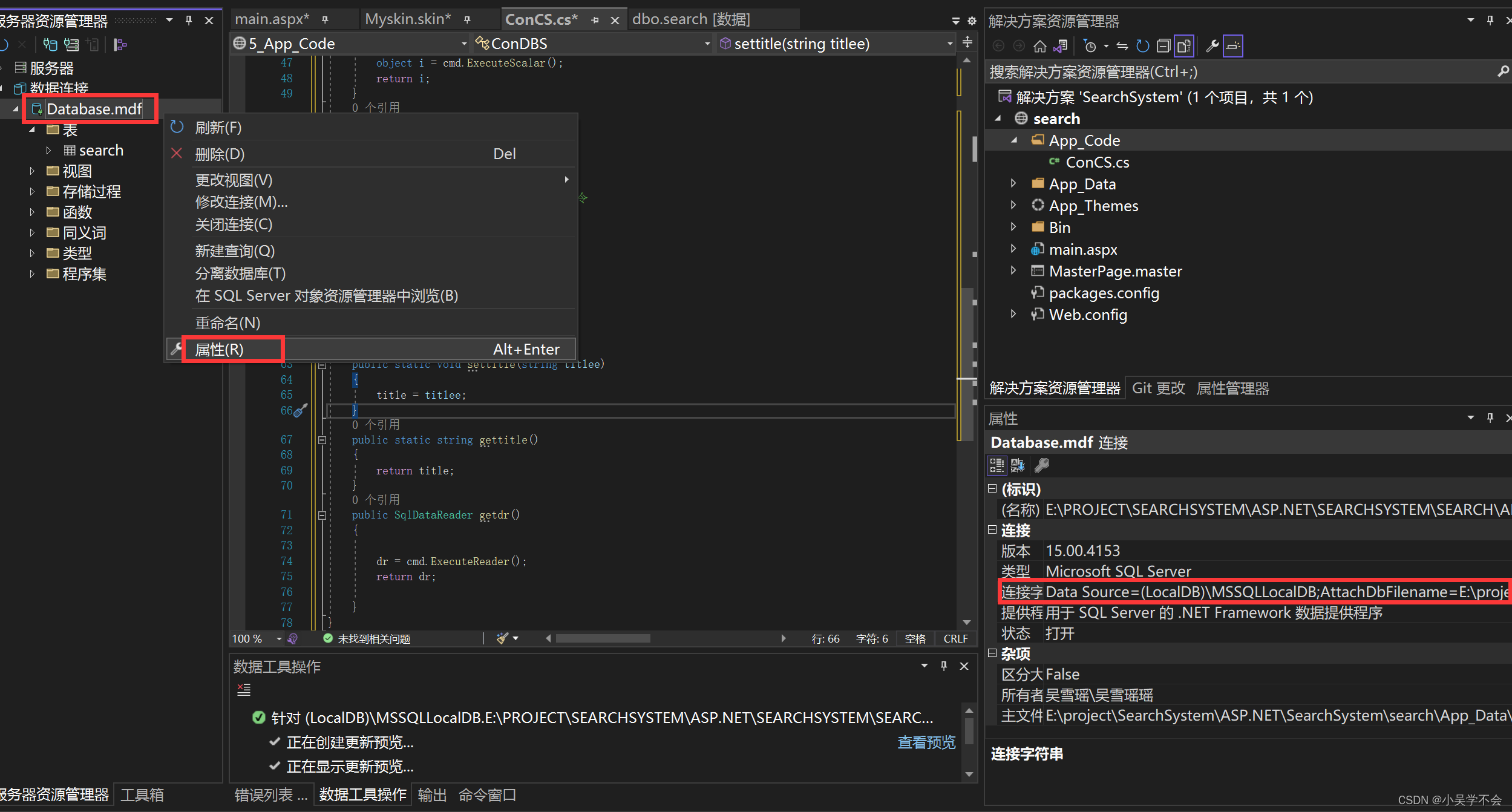The width and height of the screenshot is (1512, 812).
Task: Expand the 视图 folder in Server Explorer
Action: (32, 171)
